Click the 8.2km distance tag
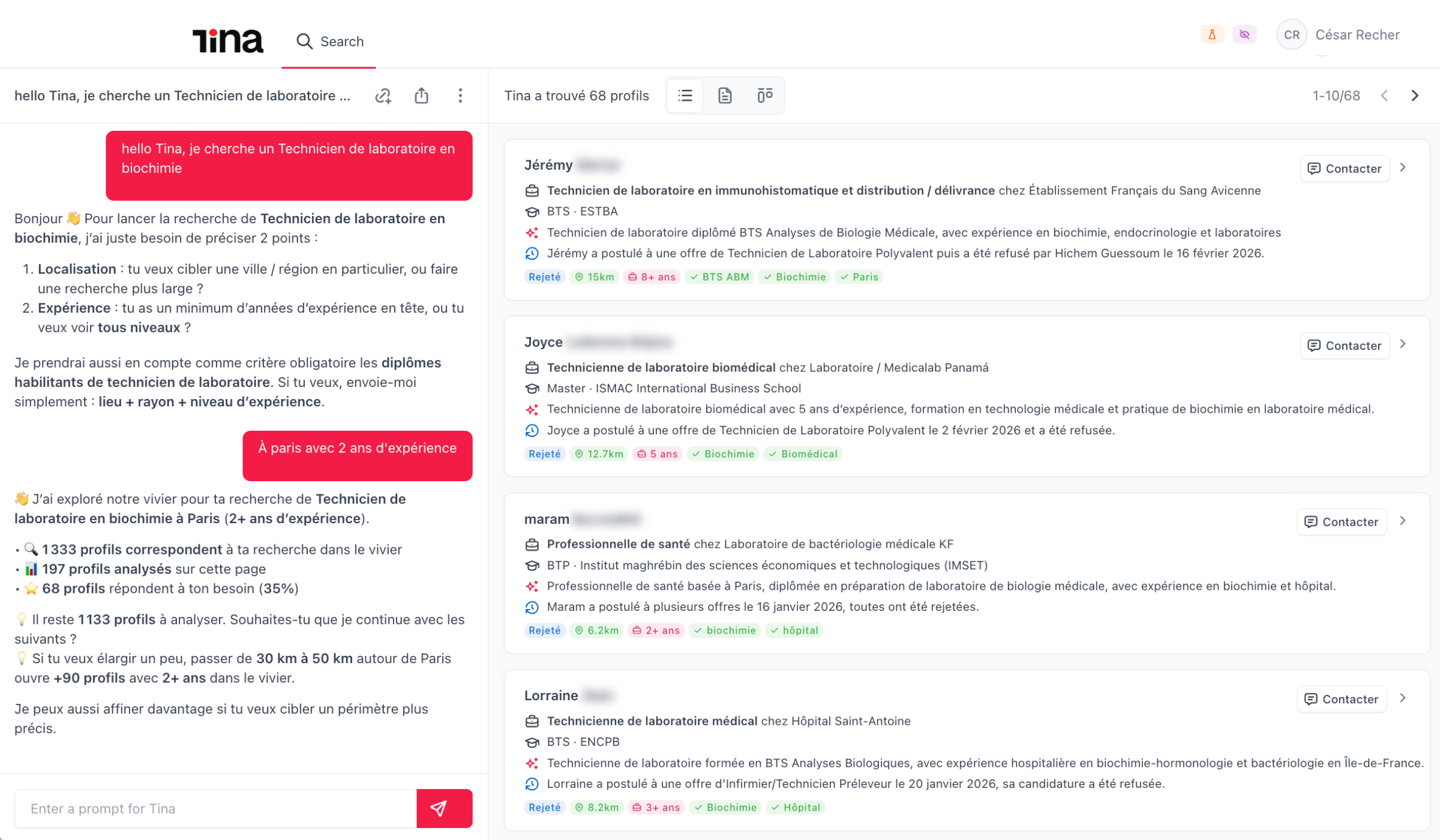This screenshot has width=1440, height=840. 596,807
